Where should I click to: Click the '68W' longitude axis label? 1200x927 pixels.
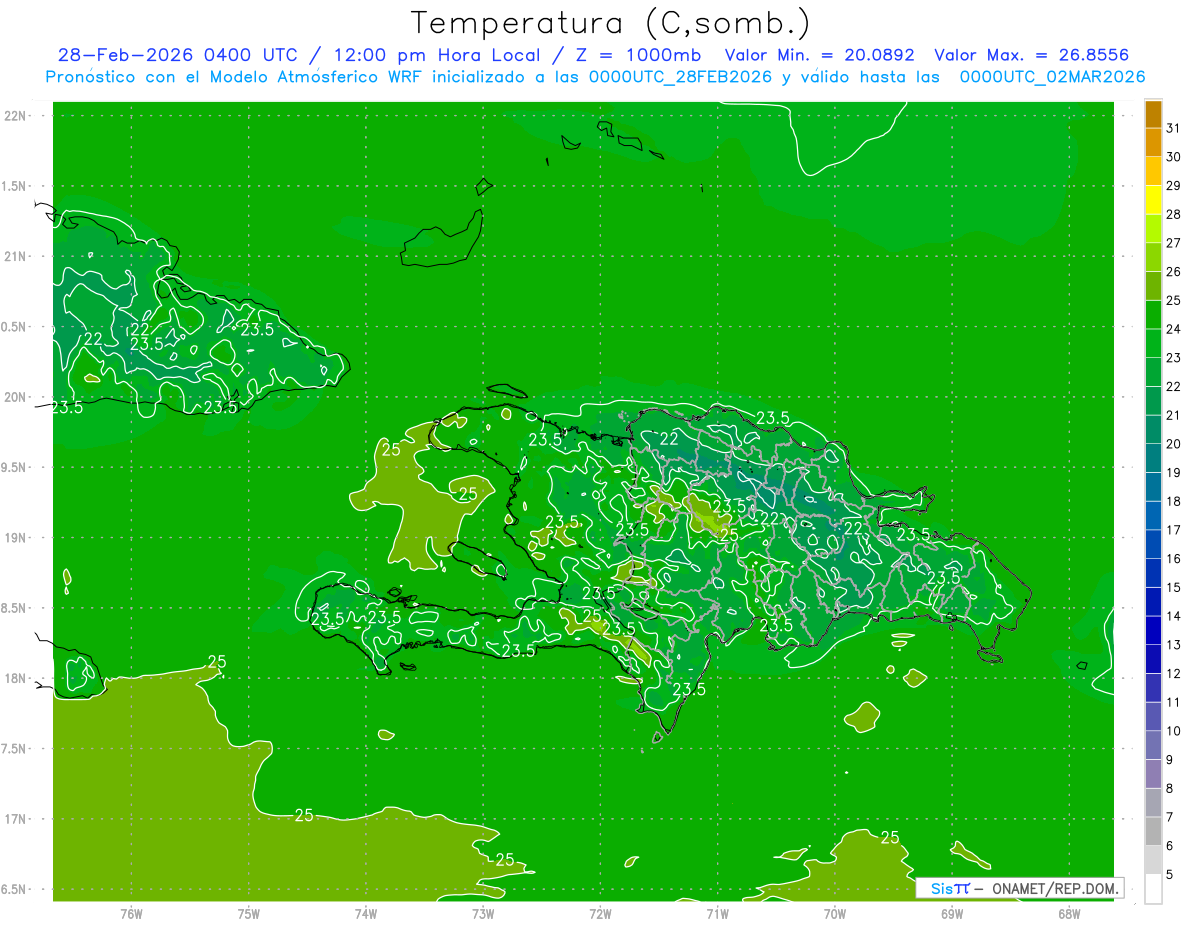coord(1069,913)
